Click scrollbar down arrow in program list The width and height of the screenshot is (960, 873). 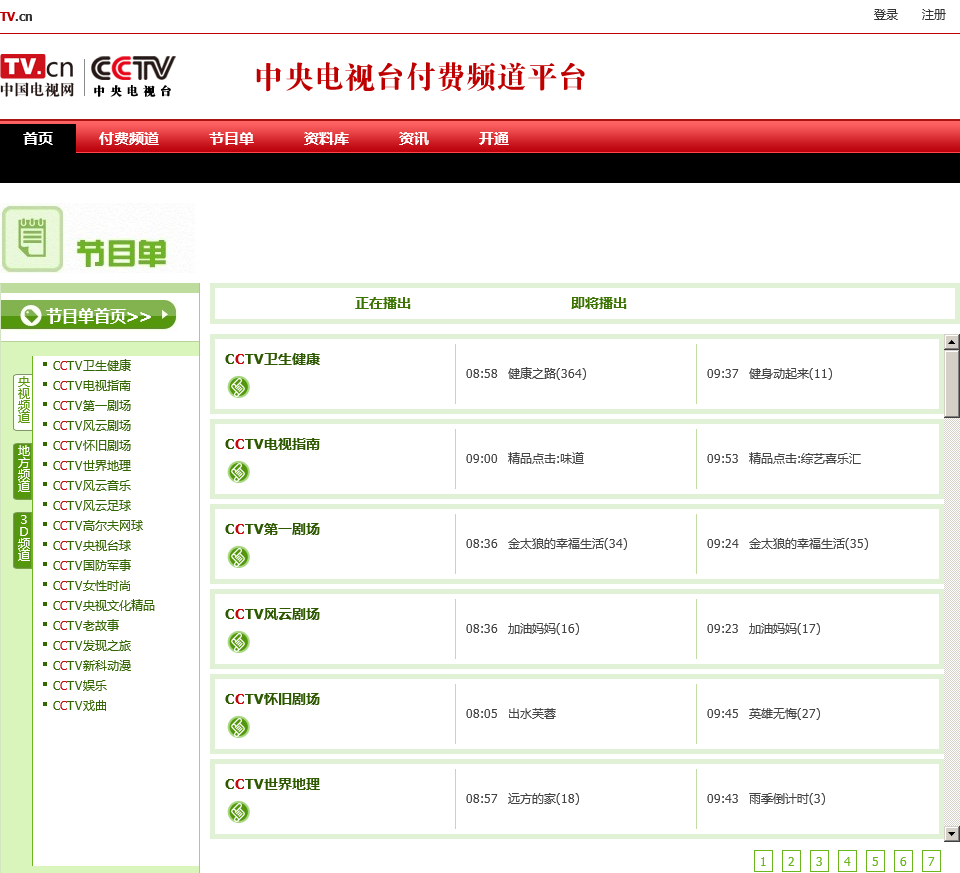click(x=951, y=833)
